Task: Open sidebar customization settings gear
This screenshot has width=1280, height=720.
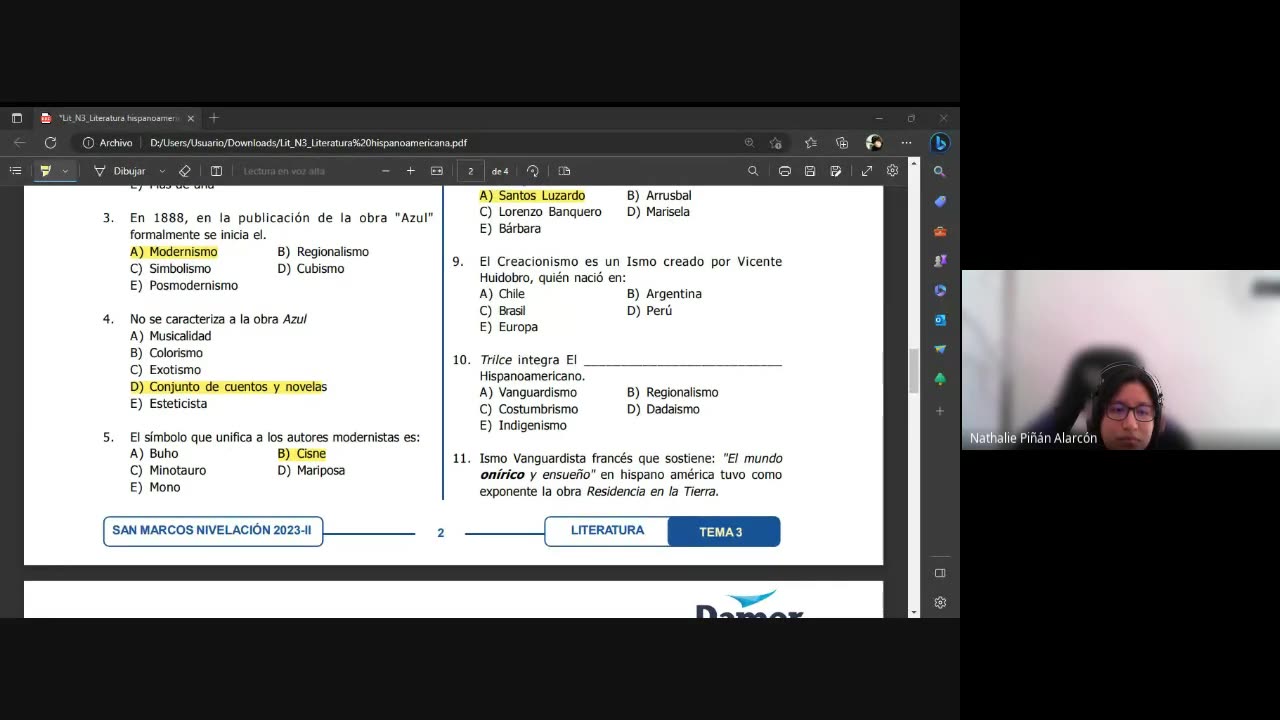Action: pos(940,602)
